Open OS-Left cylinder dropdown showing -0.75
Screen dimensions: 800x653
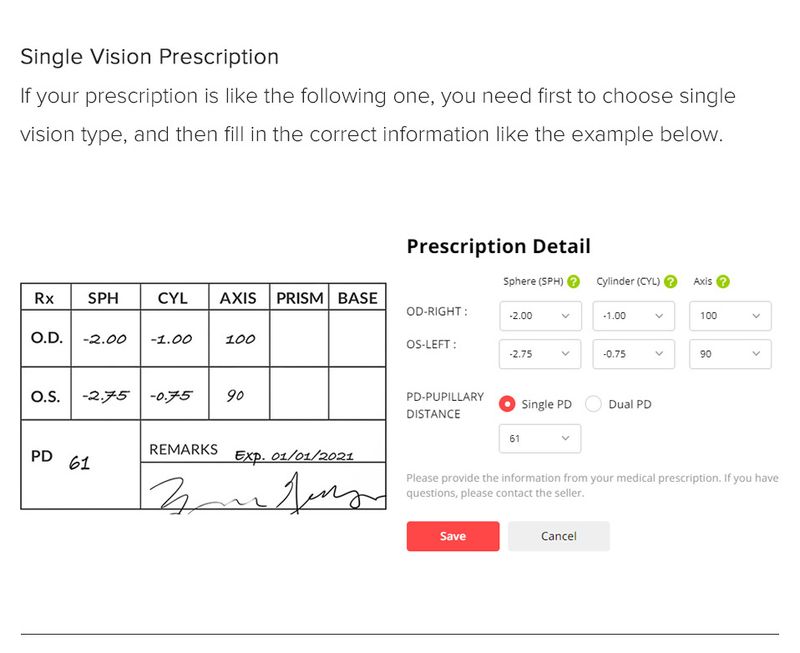(x=633, y=354)
